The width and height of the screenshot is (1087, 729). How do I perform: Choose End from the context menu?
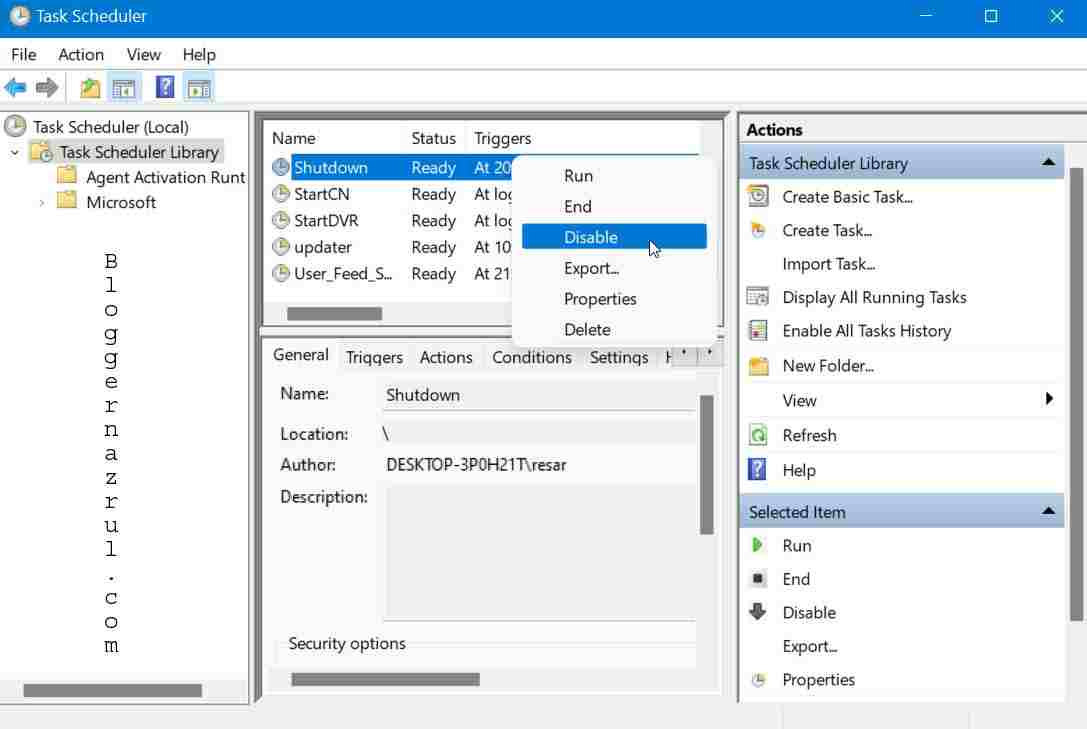click(x=614, y=207)
